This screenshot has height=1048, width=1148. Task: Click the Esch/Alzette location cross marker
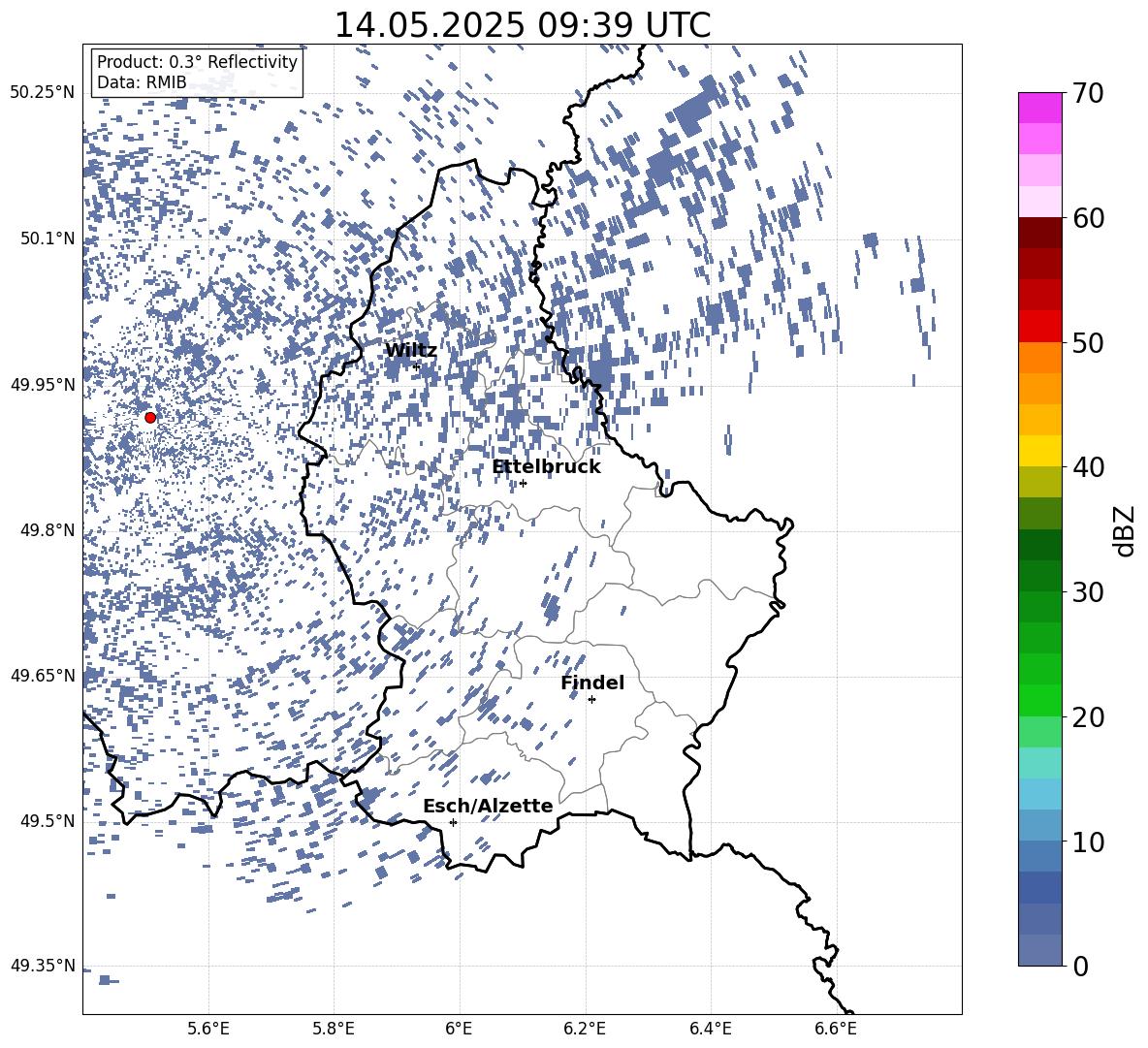point(453,822)
